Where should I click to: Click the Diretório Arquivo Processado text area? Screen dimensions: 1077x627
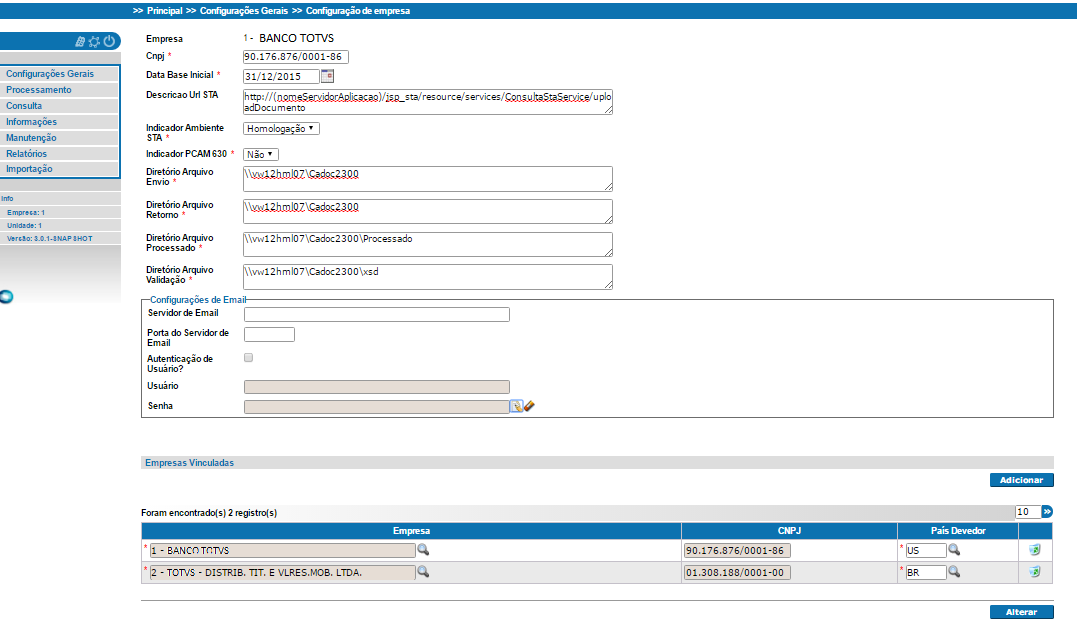(x=428, y=244)
